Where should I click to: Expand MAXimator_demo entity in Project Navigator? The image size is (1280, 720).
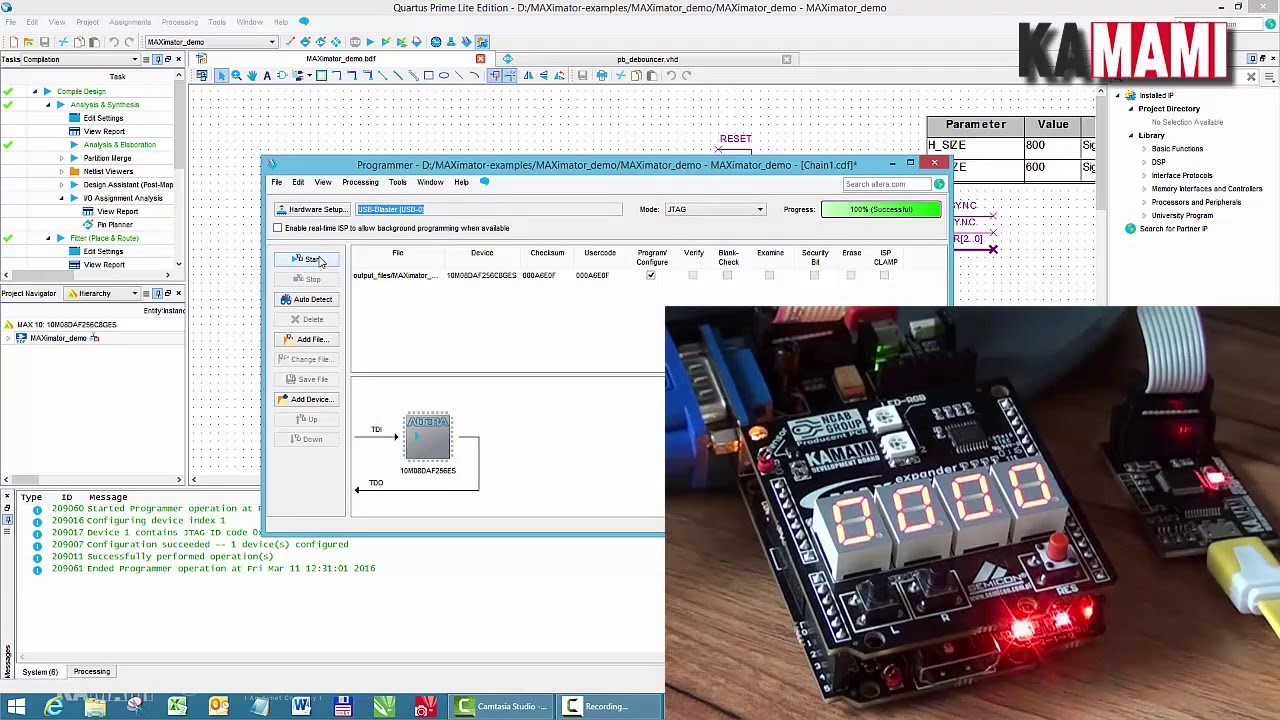(x=9, y=338)
